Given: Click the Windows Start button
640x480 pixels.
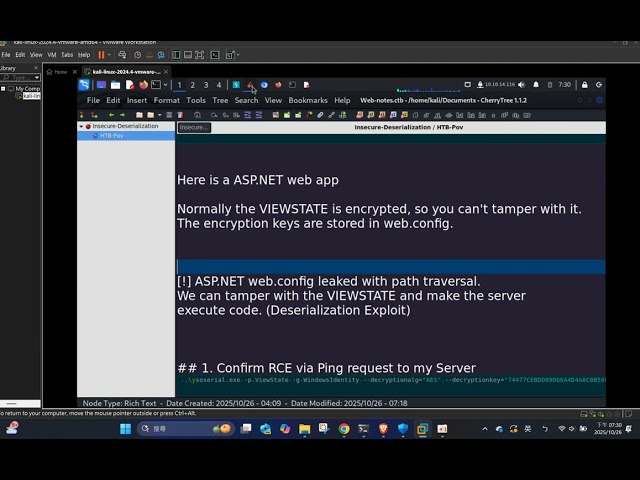Looking at the screenshot, I should pyautogui.click(x=126, y=429).
